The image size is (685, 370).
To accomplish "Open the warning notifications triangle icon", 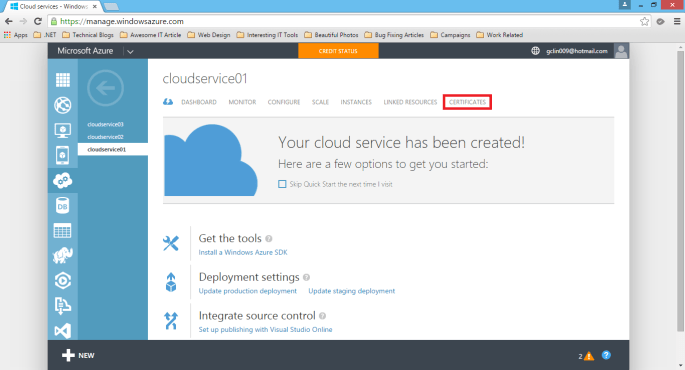I will (x=588, y=356).
